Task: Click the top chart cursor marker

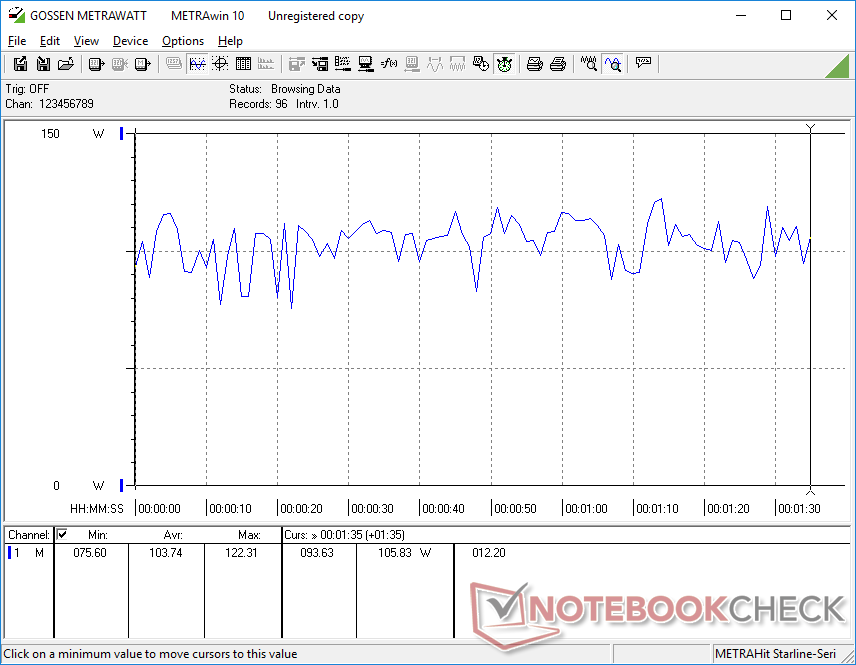Action: [x=811, y=128]
